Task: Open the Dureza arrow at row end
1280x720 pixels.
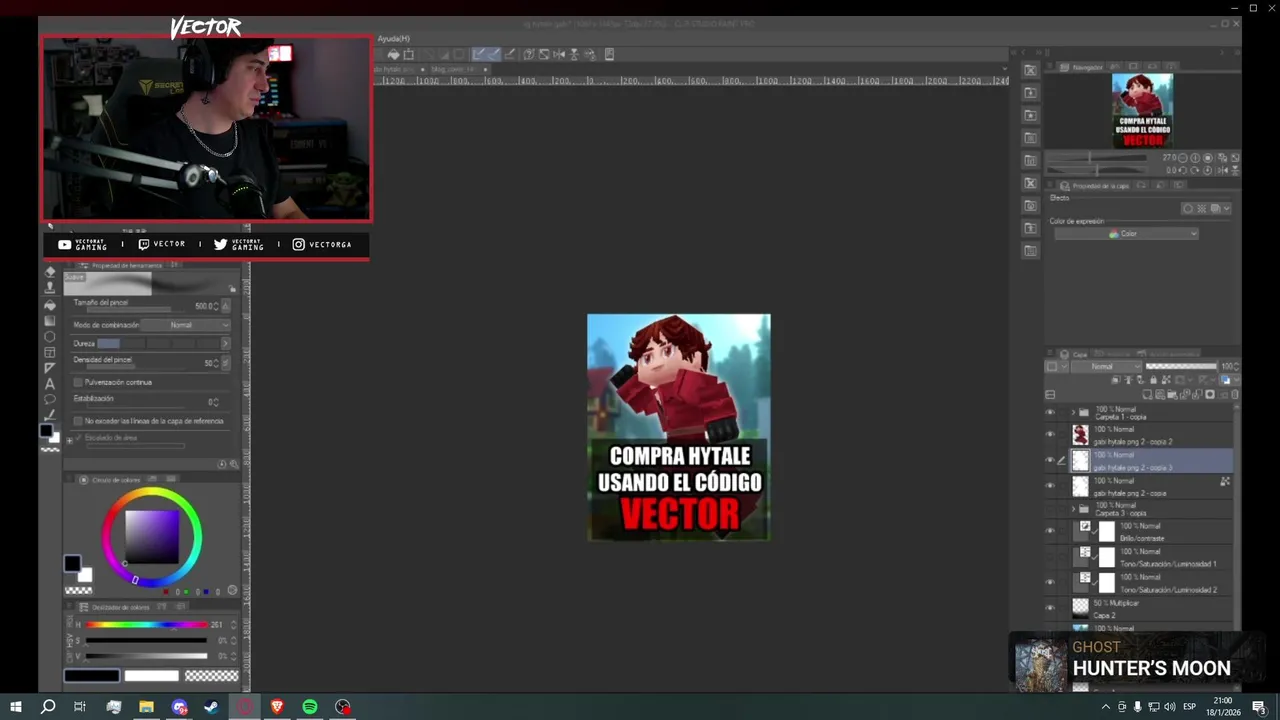Action: [225, 343]
